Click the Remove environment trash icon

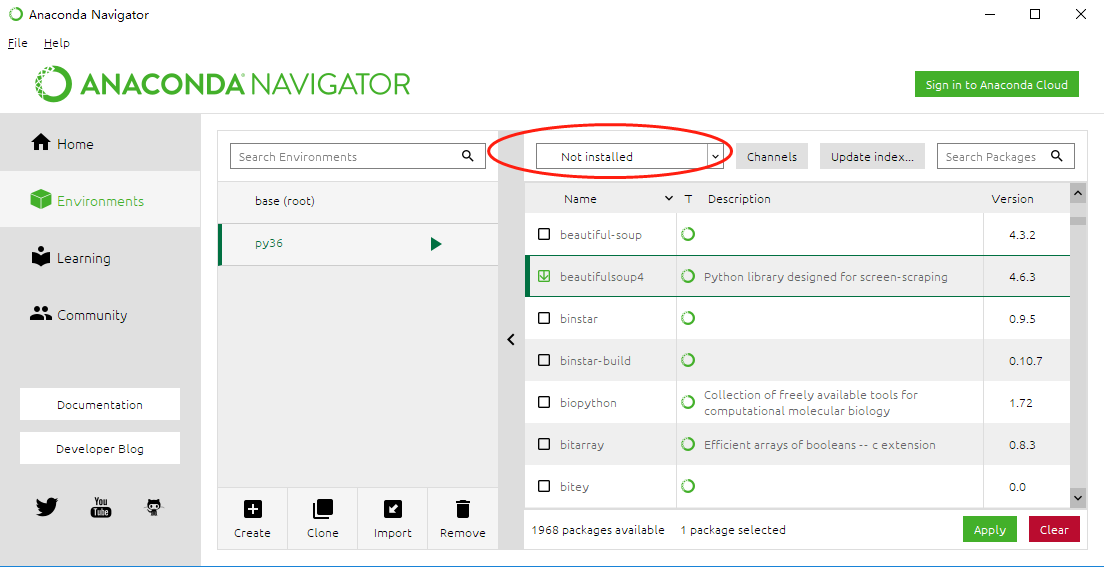463,509
